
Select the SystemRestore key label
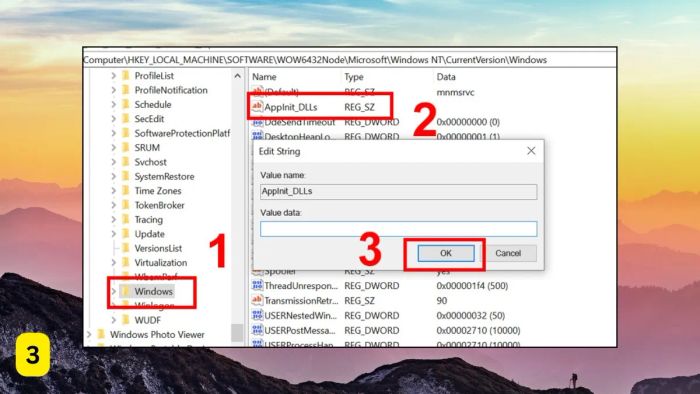tap(164, 176)
